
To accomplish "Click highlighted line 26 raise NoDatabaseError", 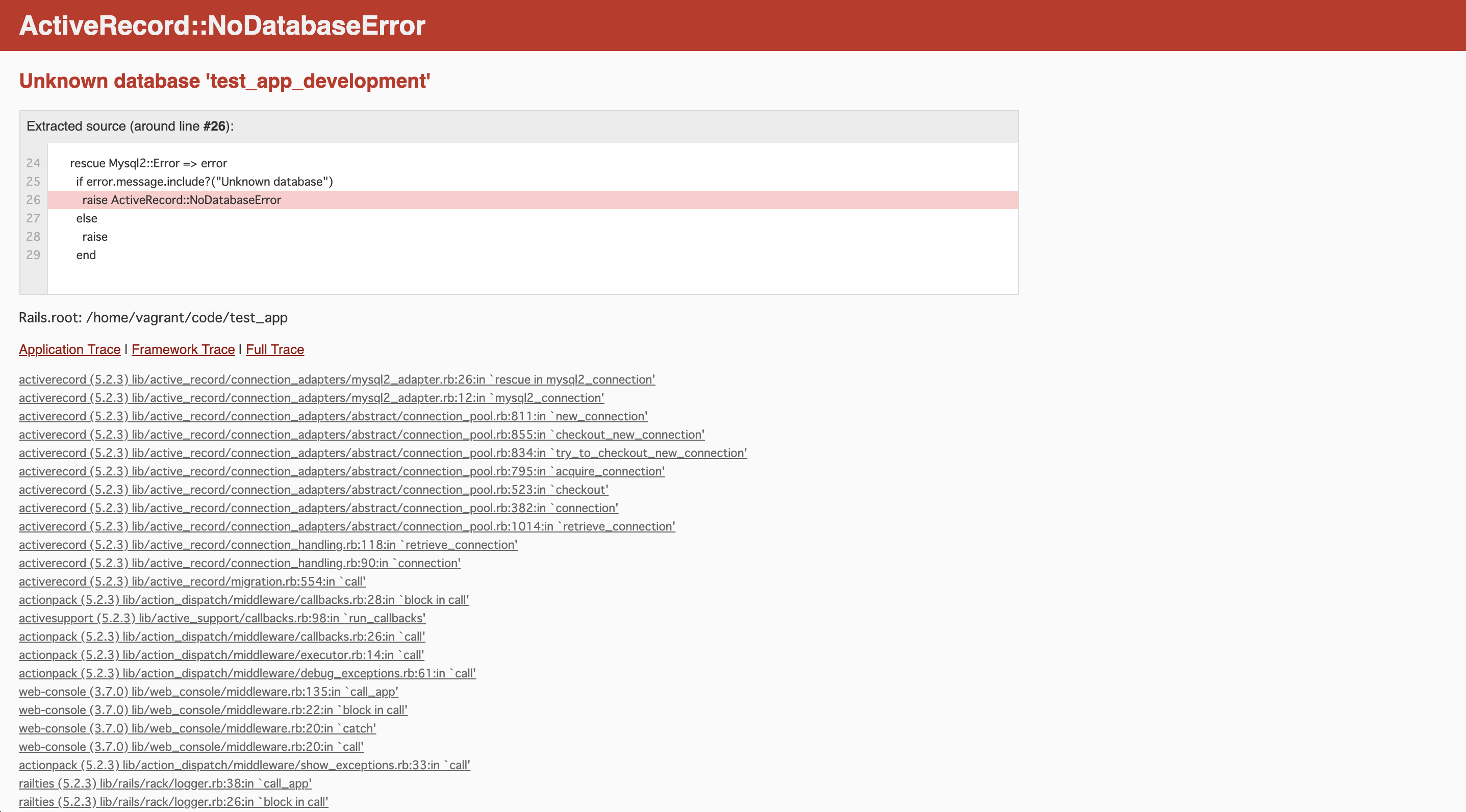I will [182, 200].
